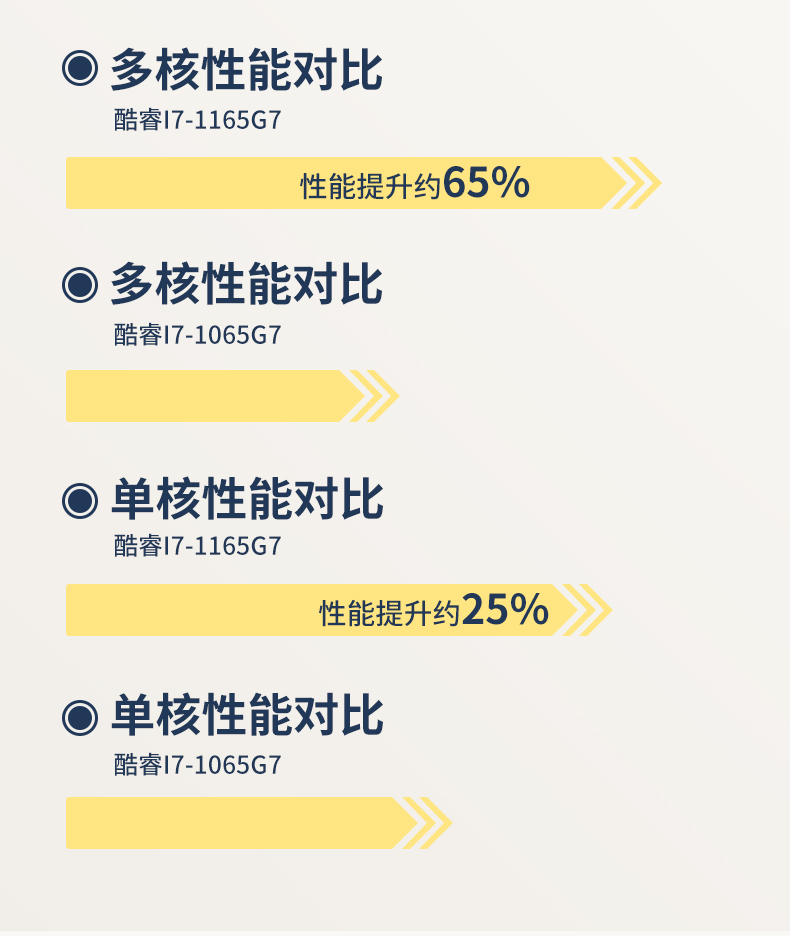
Task: Select the first 单核性能对比 heading
Action: coord(247,499)
